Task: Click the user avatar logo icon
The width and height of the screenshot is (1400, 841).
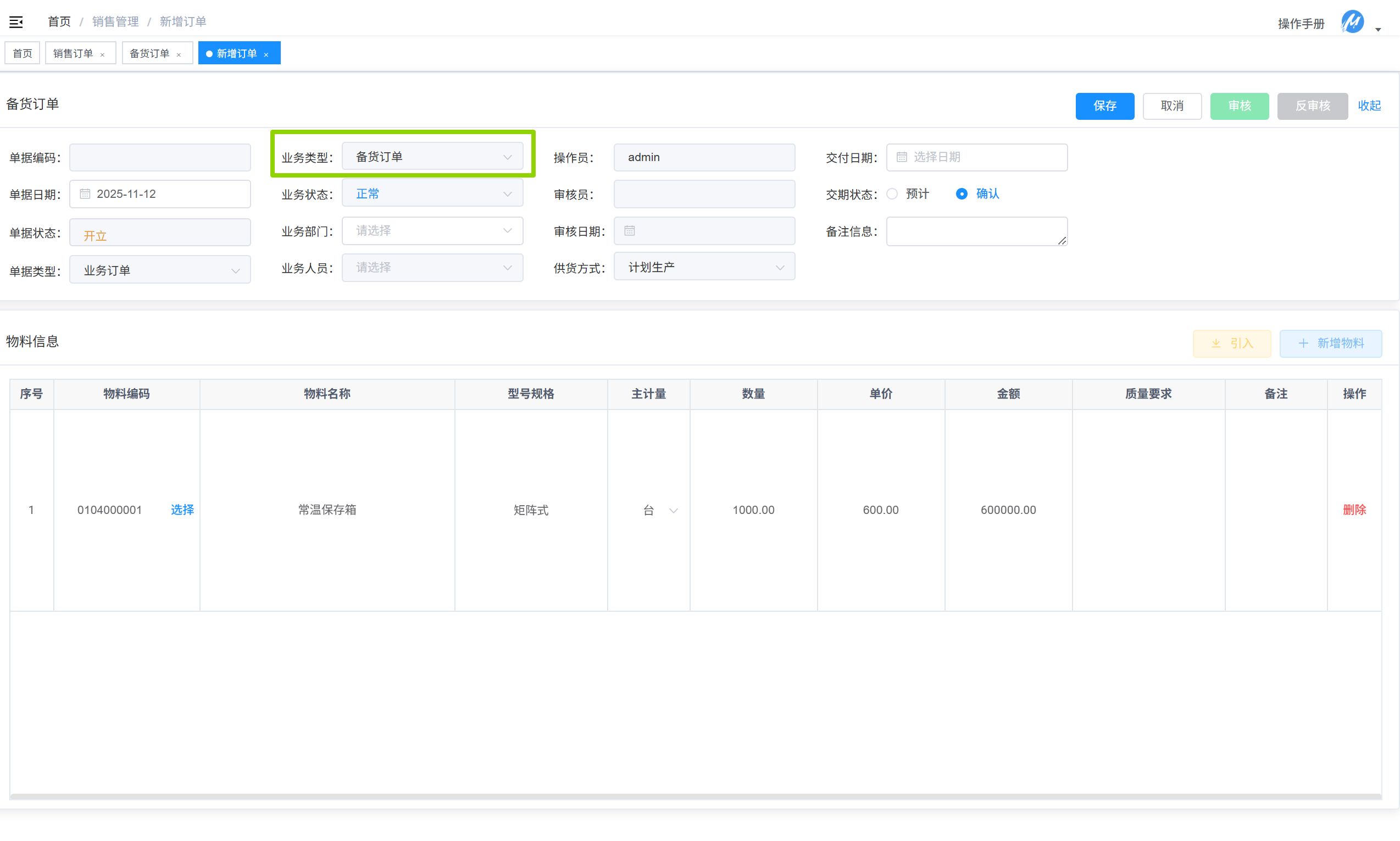Action: [1352, 22]
